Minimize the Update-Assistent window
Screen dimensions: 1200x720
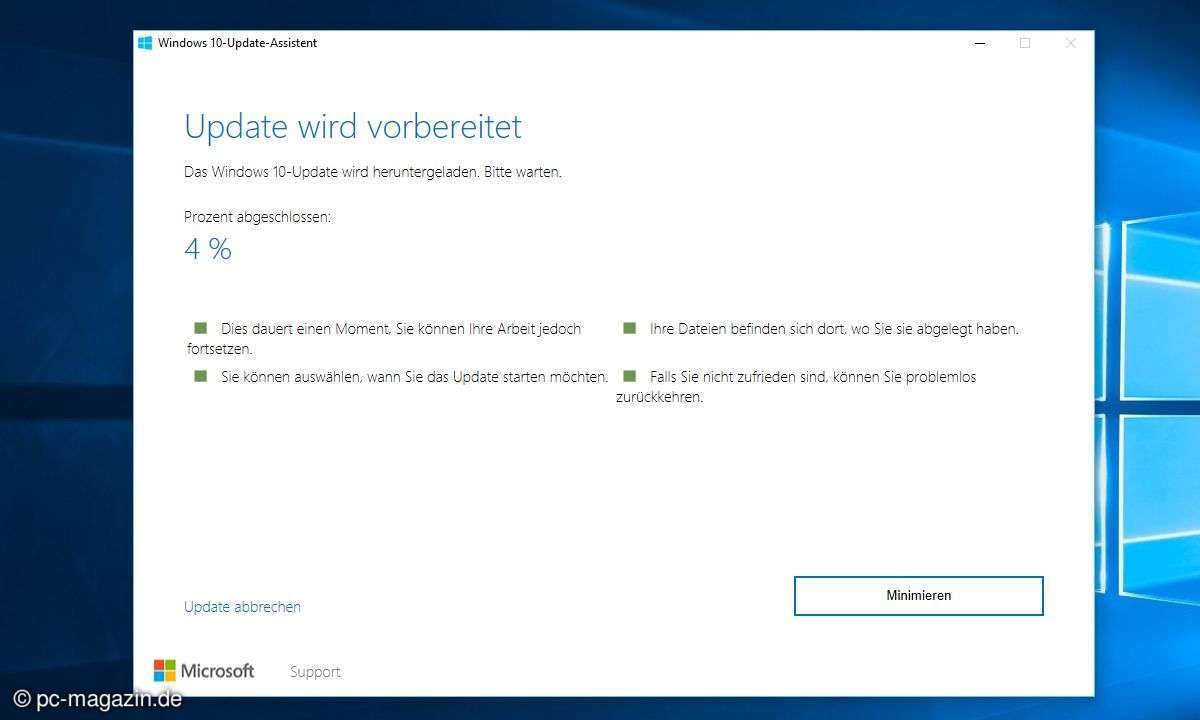click(978, 43)
